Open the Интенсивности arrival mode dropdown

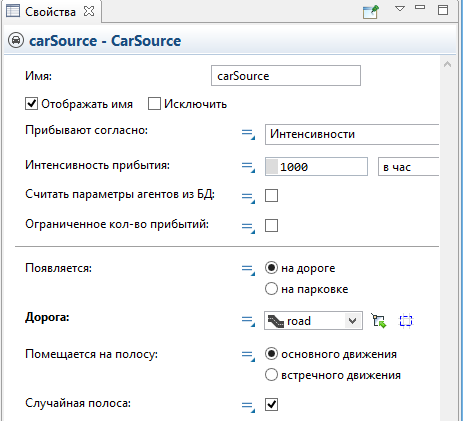352,134
